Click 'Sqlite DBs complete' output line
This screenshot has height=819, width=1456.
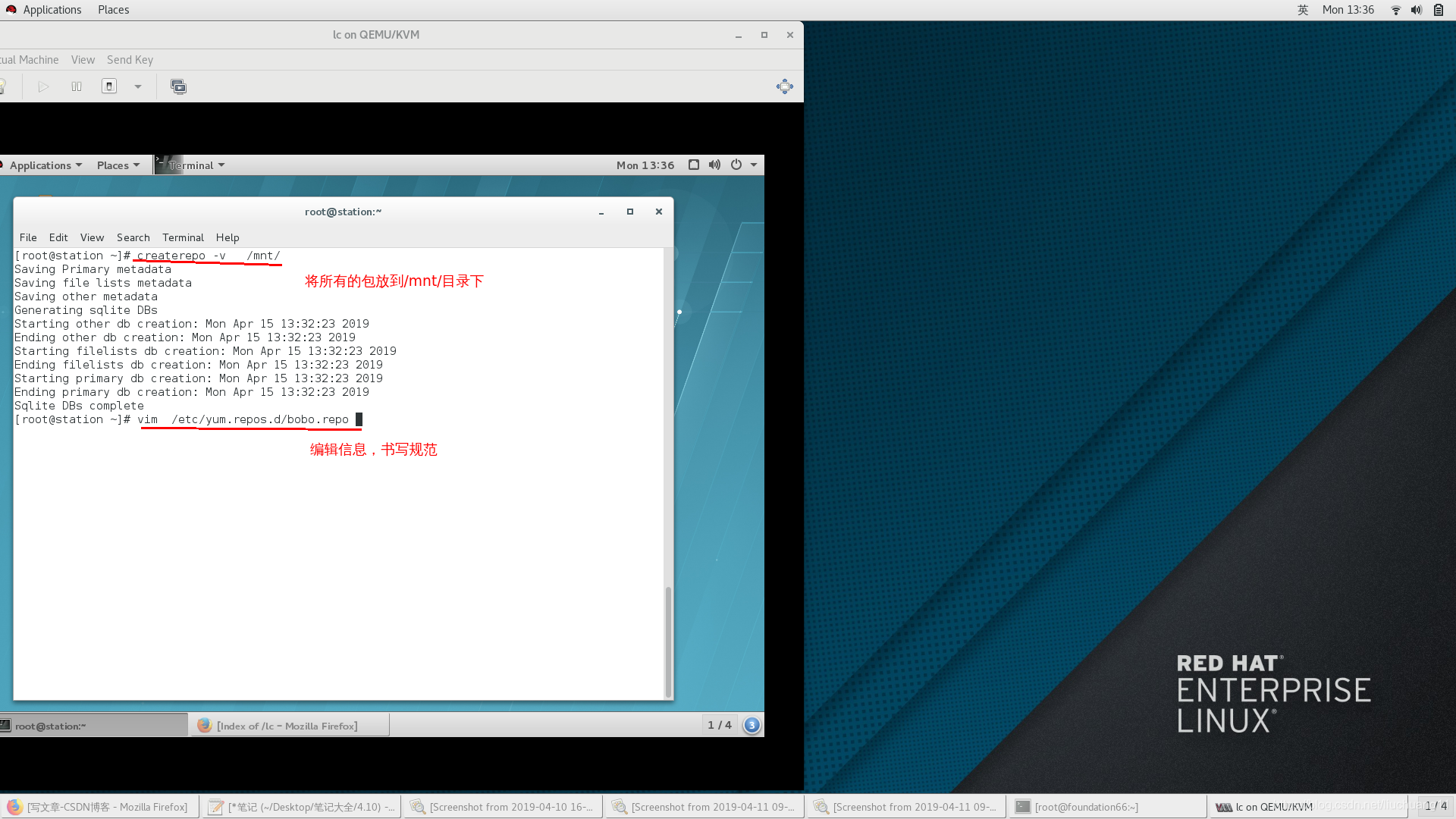(79, 406)
